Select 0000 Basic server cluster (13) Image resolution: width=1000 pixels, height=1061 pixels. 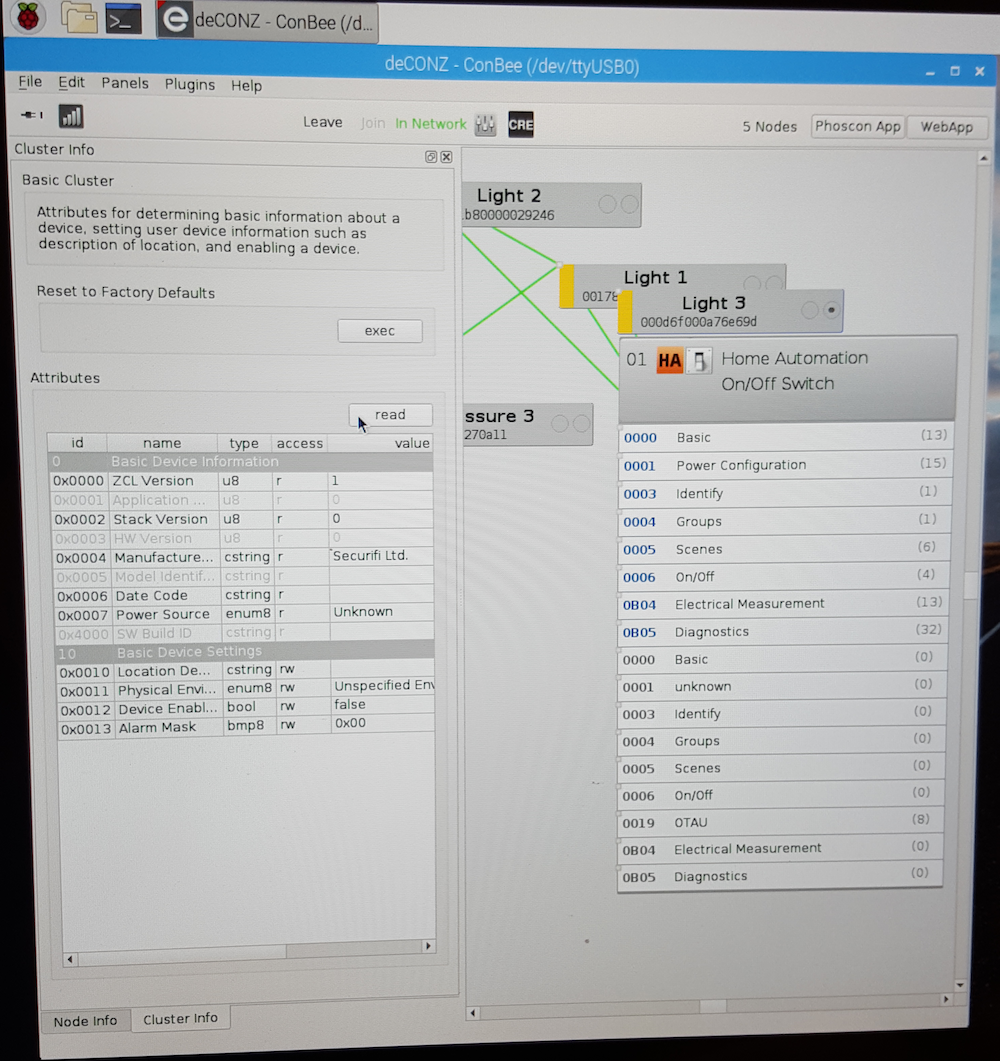(785, 437)
